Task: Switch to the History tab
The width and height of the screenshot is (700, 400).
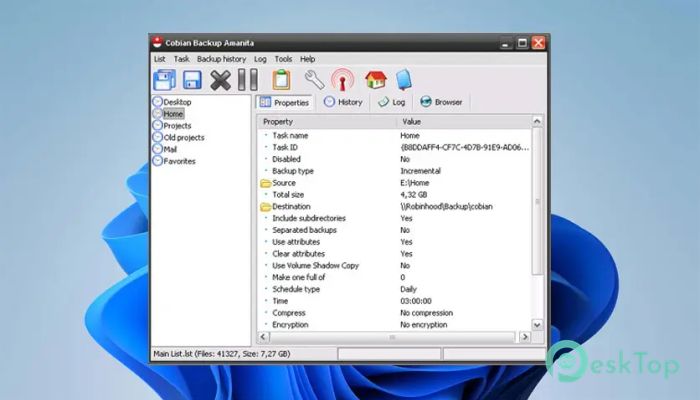Action: pyautogui.click(x=343, y=102)
